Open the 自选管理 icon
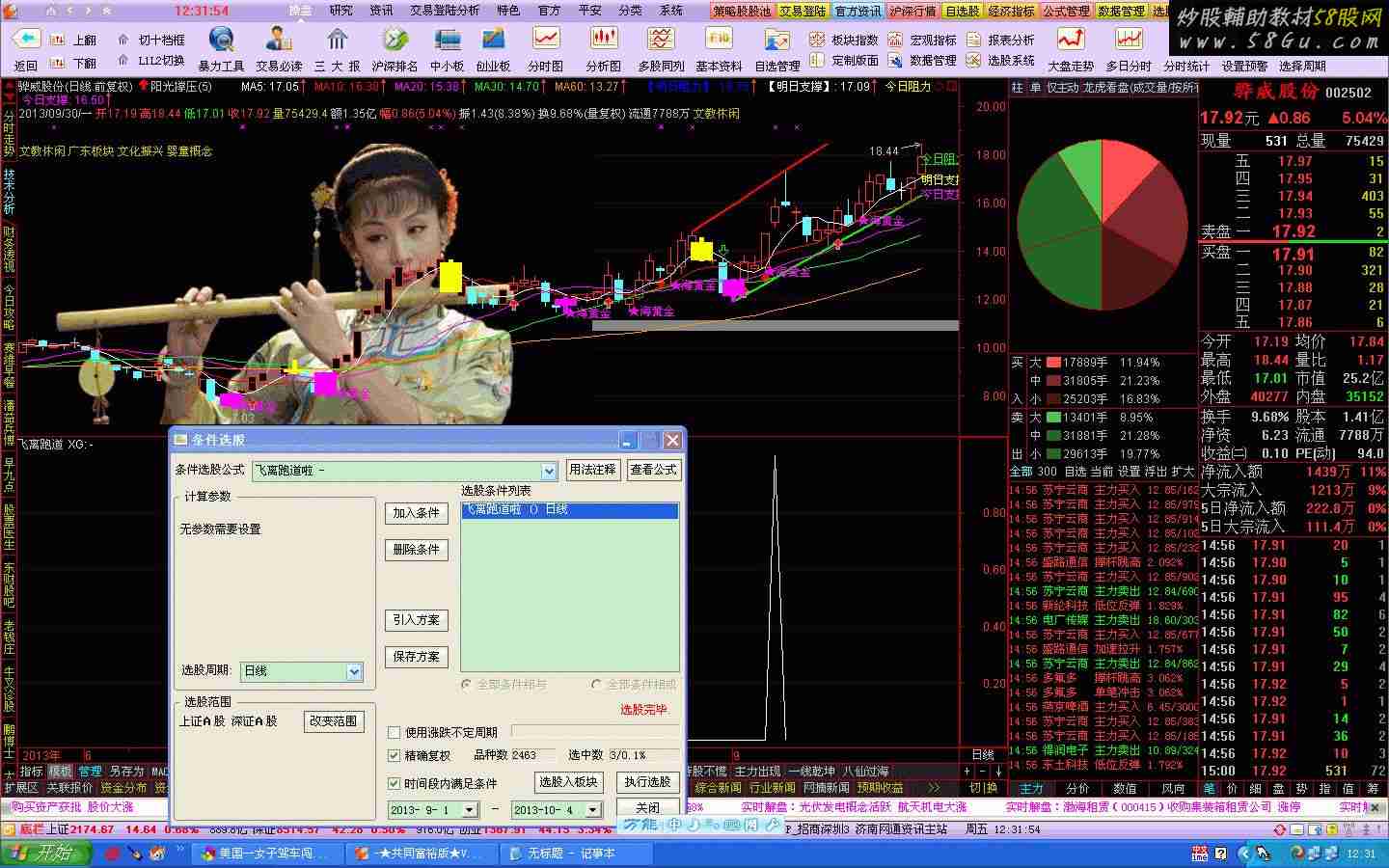Viewport: 1389px width, 868px height. pyautogui.click(x=776, y=40)
